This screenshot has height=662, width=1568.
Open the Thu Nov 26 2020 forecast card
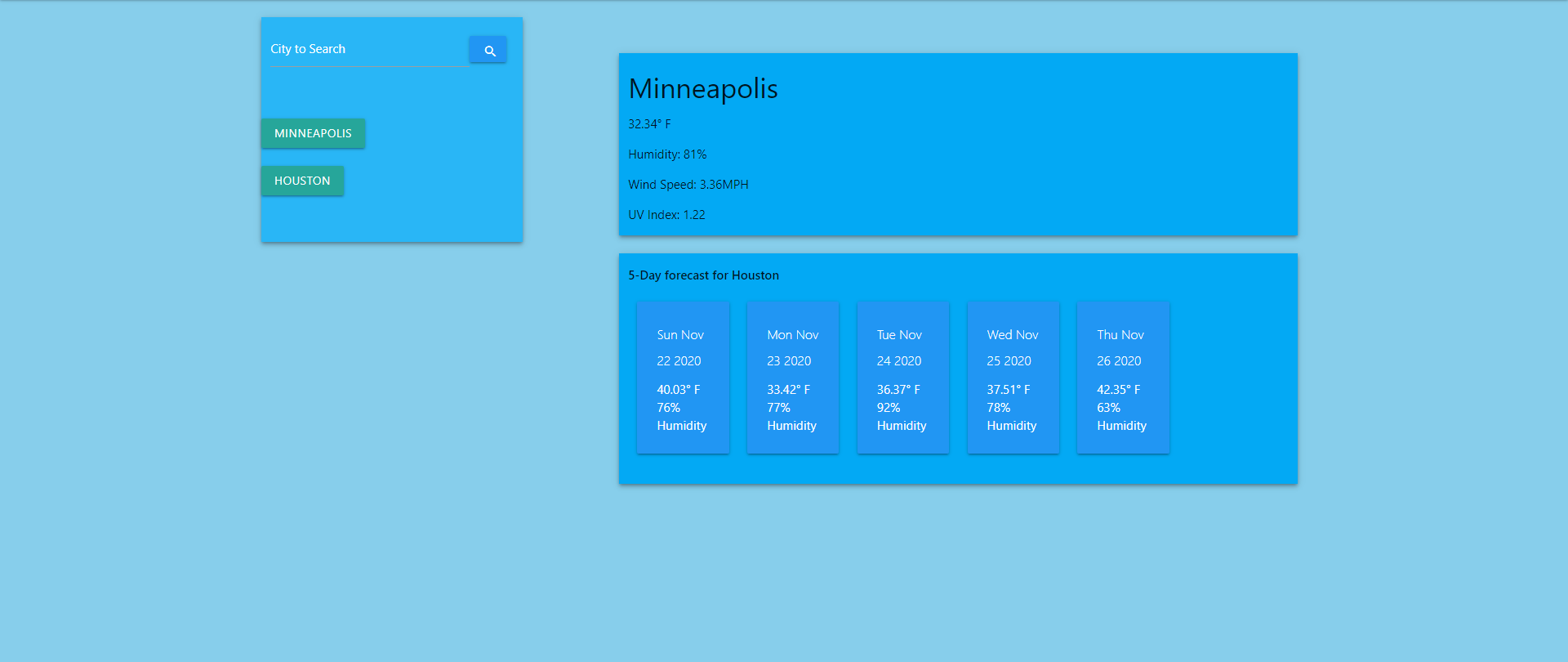(x=1123, y=378)
